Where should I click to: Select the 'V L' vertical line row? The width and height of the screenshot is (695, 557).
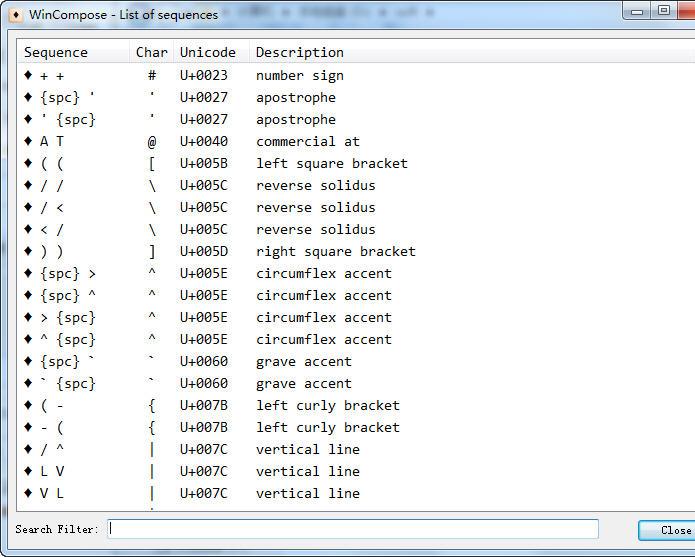coord(356,494)
